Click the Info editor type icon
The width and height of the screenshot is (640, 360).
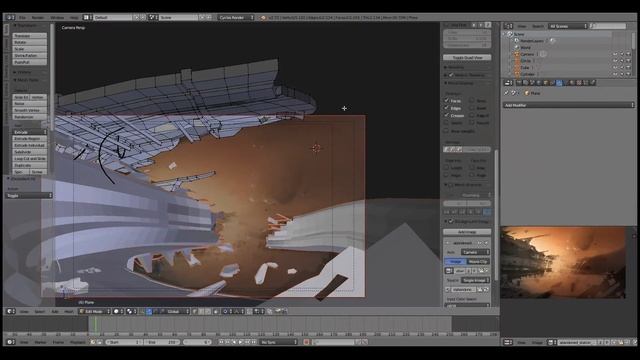10,18
